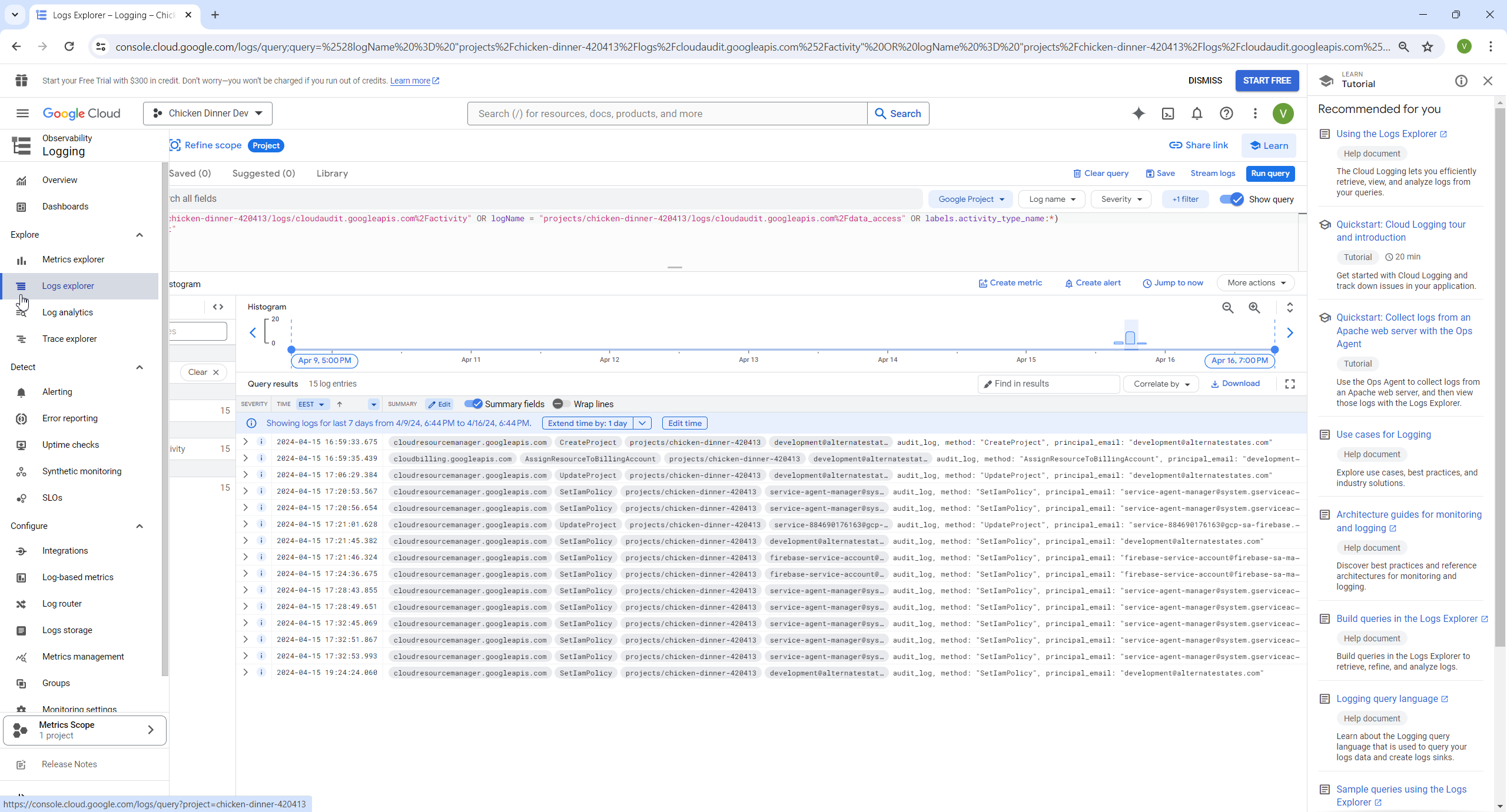Open Log analytics in the sidebar

(x=68, y=312)
